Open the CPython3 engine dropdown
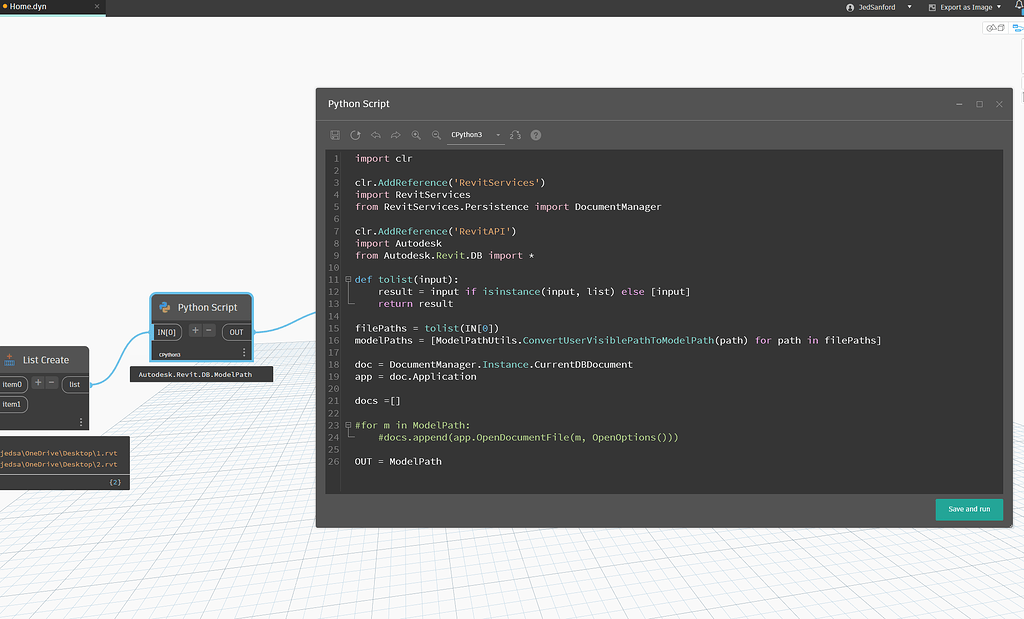This screenshot has height=619, width=1024. (497, 134)
